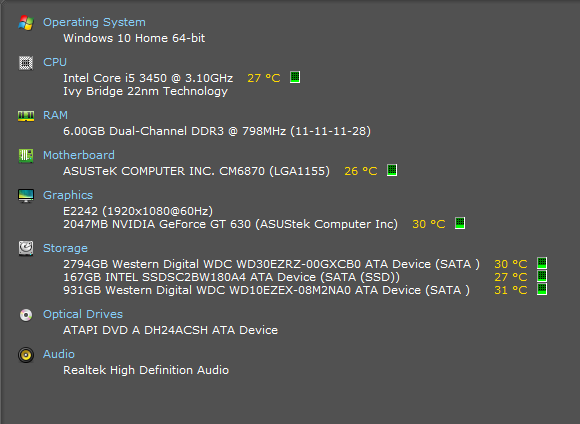Image resolution: width=580 pixels, height=424 pixels.
Task: Open the Audio section heading
Action: [x=59, y=354]
